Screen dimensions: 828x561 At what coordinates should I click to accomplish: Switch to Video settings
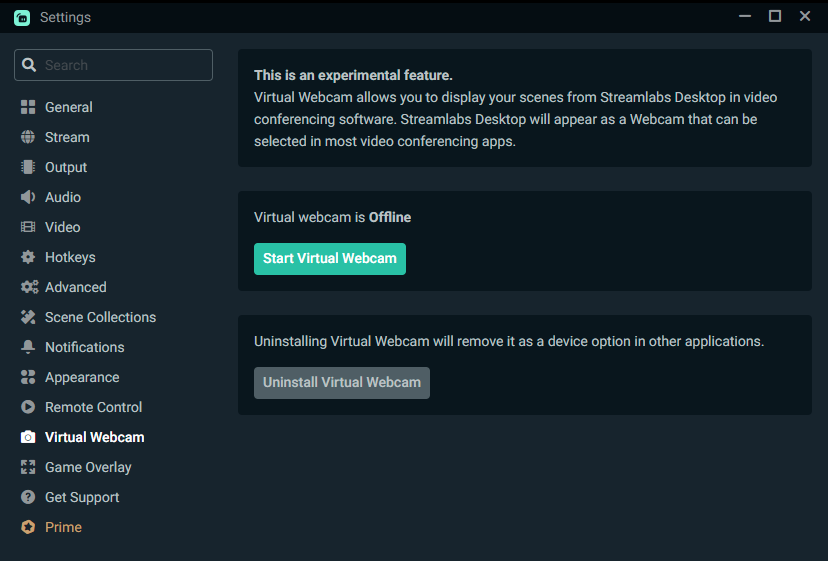[x=63, y=227]
